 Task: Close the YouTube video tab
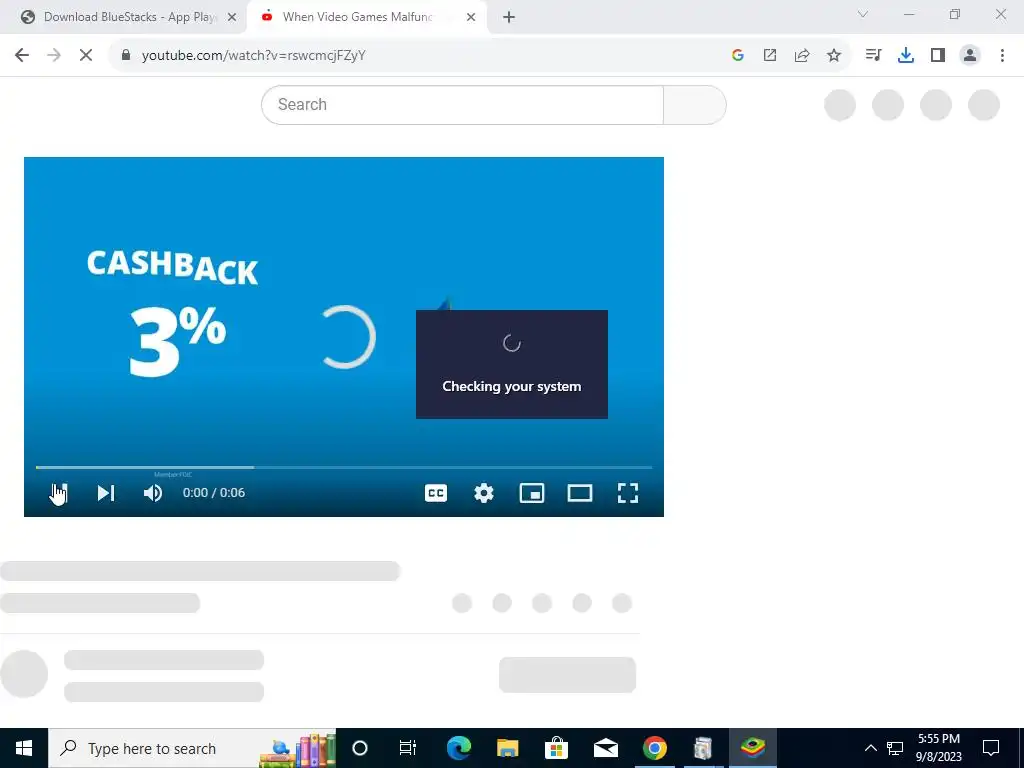471,18
